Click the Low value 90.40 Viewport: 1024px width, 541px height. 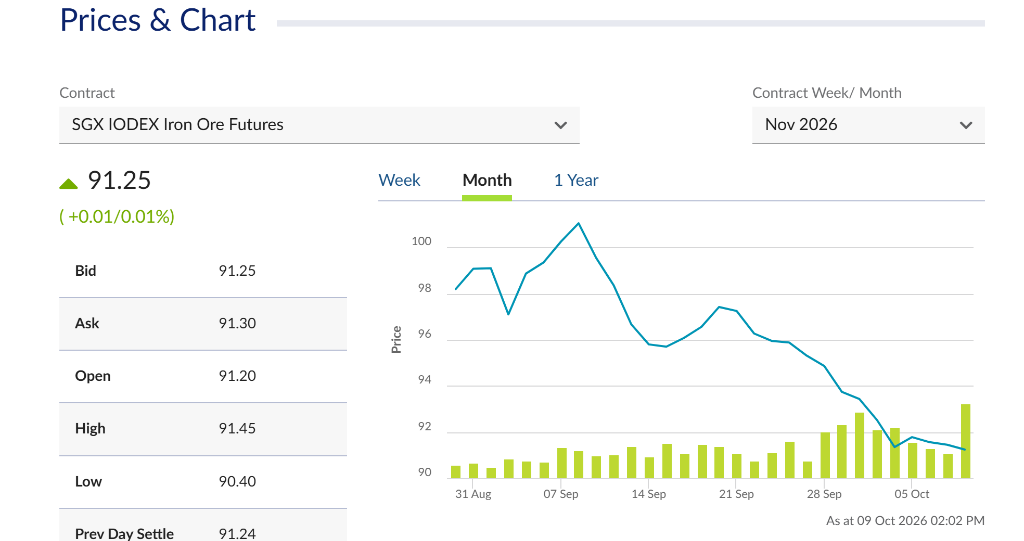coord(237,482)
